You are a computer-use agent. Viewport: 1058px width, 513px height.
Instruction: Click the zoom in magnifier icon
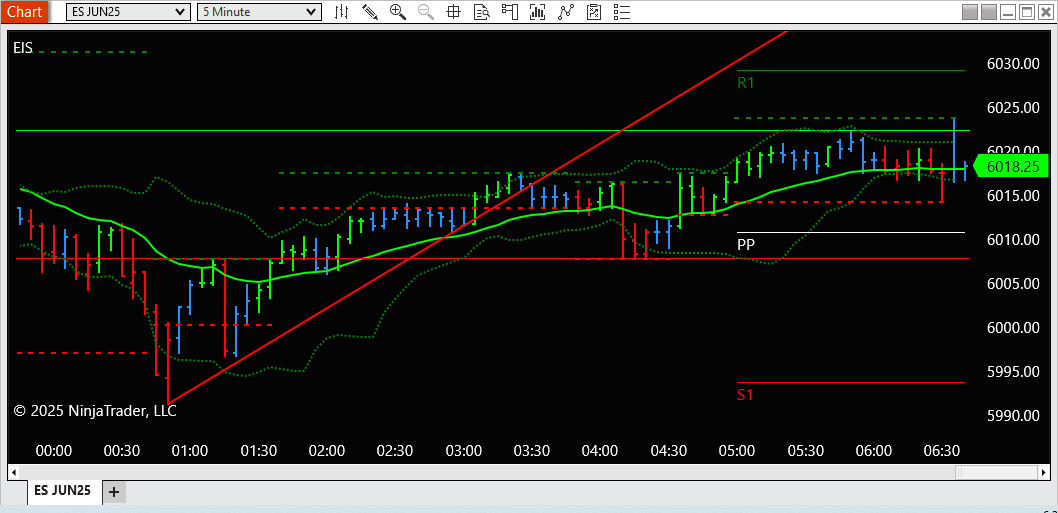pyautogui.click(x=397, y=11)
